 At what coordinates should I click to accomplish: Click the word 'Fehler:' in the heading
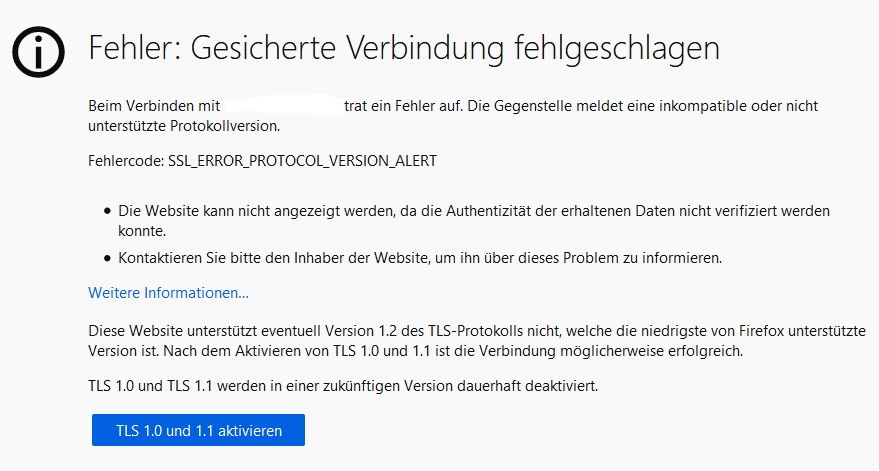click(127, 48)
